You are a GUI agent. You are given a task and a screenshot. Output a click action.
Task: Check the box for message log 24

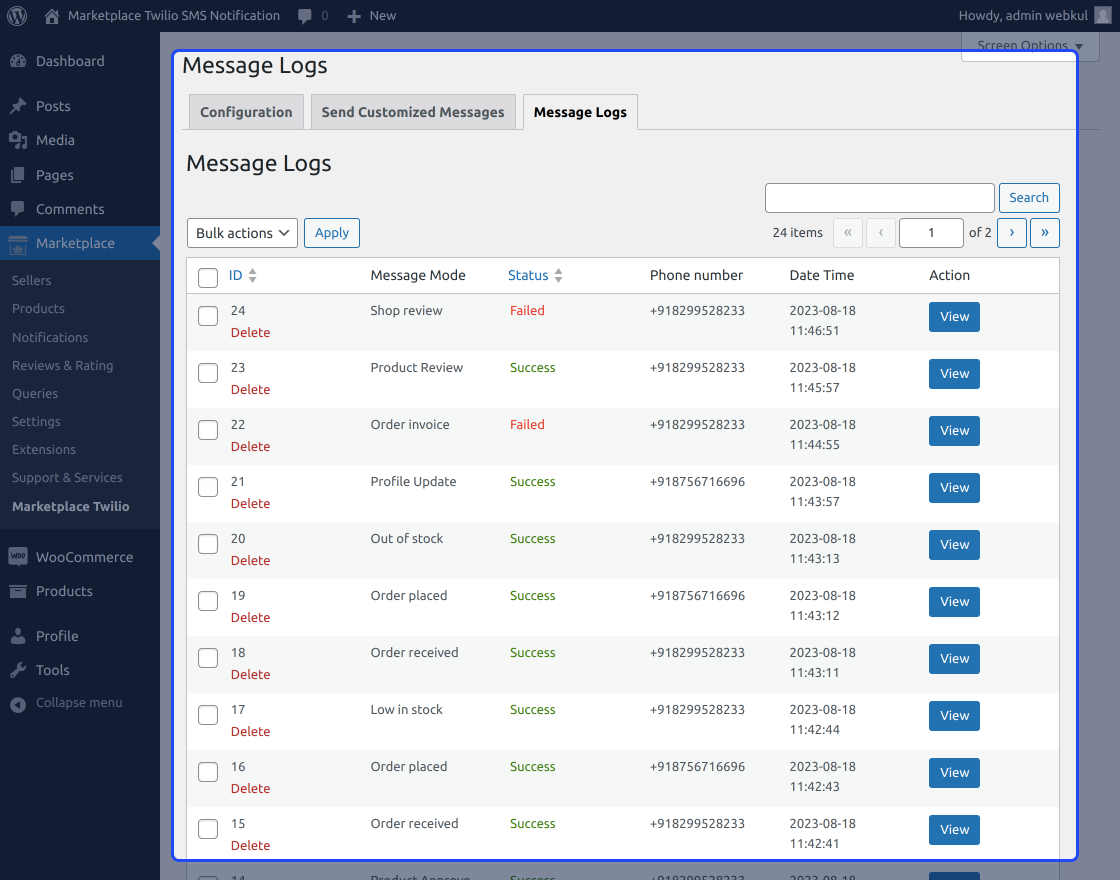point(208,315)
